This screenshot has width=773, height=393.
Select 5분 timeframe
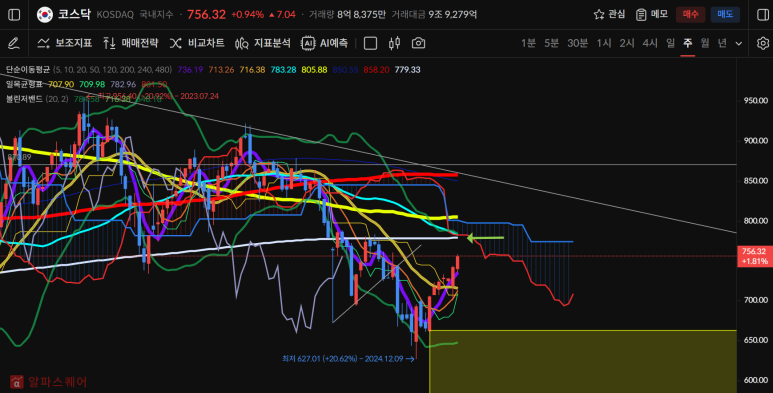(551, 43)
